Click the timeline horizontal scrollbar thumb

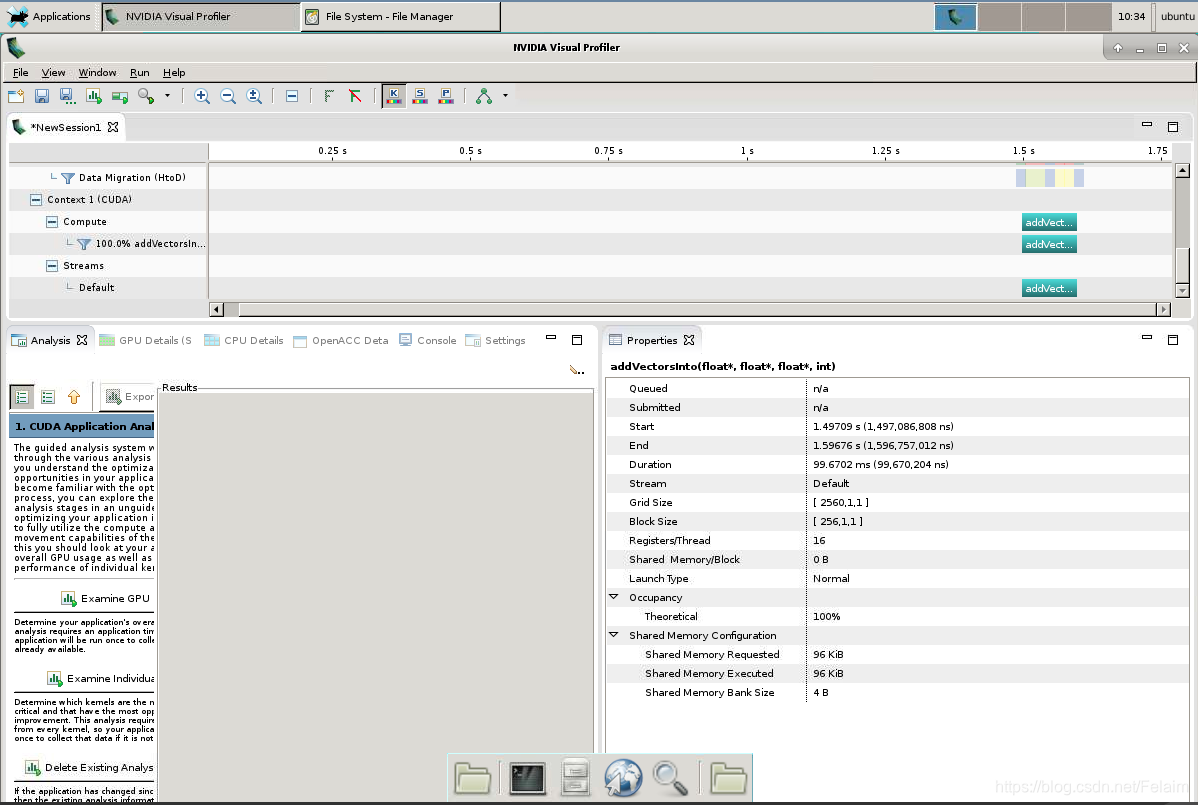tap(698, 309)
